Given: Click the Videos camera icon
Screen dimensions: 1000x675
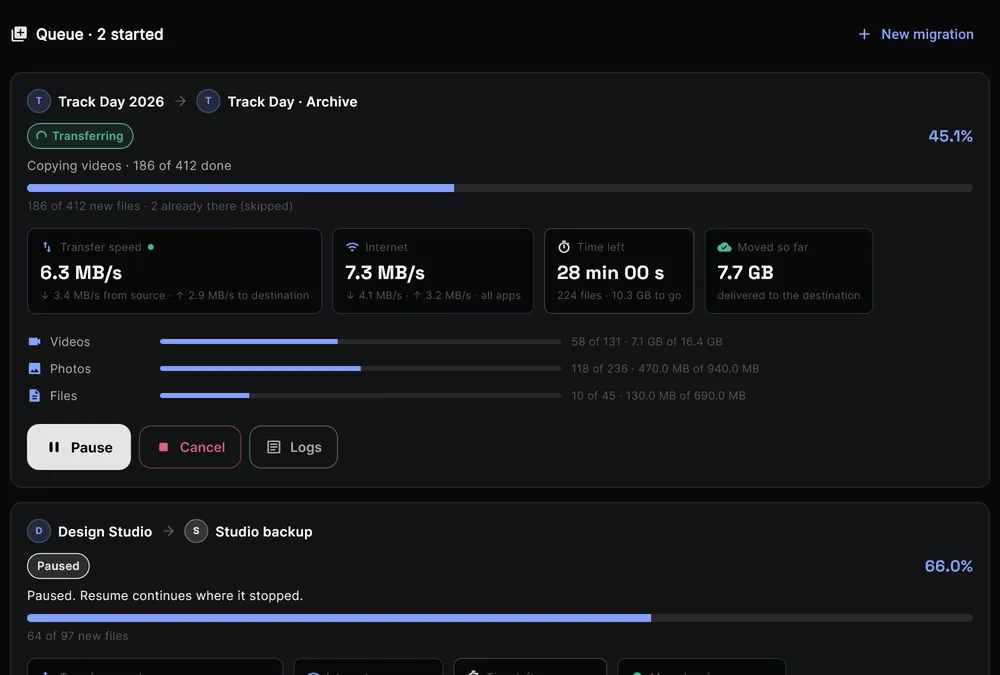Looking at the screenshot, I should click(x=34, y=341).
